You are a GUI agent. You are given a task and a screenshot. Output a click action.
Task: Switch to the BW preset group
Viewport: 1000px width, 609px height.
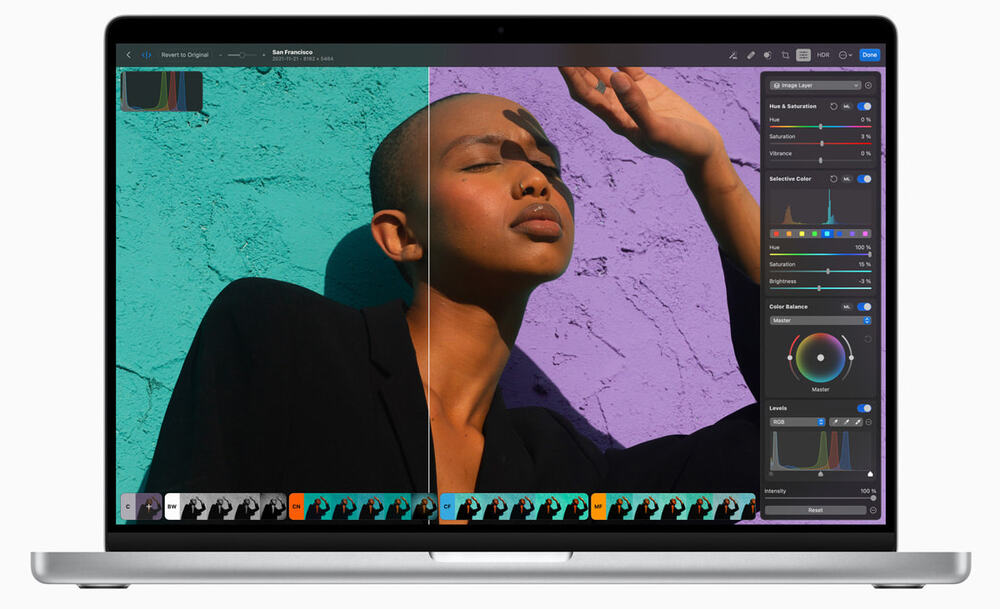[x=172, y=507]
